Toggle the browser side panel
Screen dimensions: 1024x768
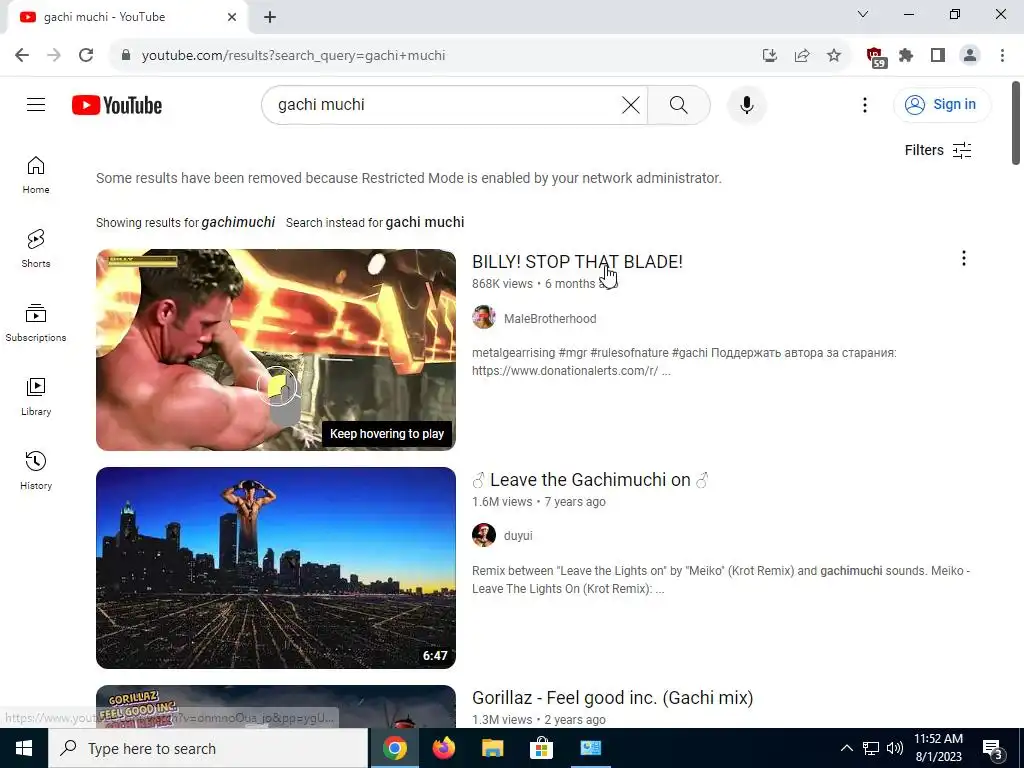(938, 56)
